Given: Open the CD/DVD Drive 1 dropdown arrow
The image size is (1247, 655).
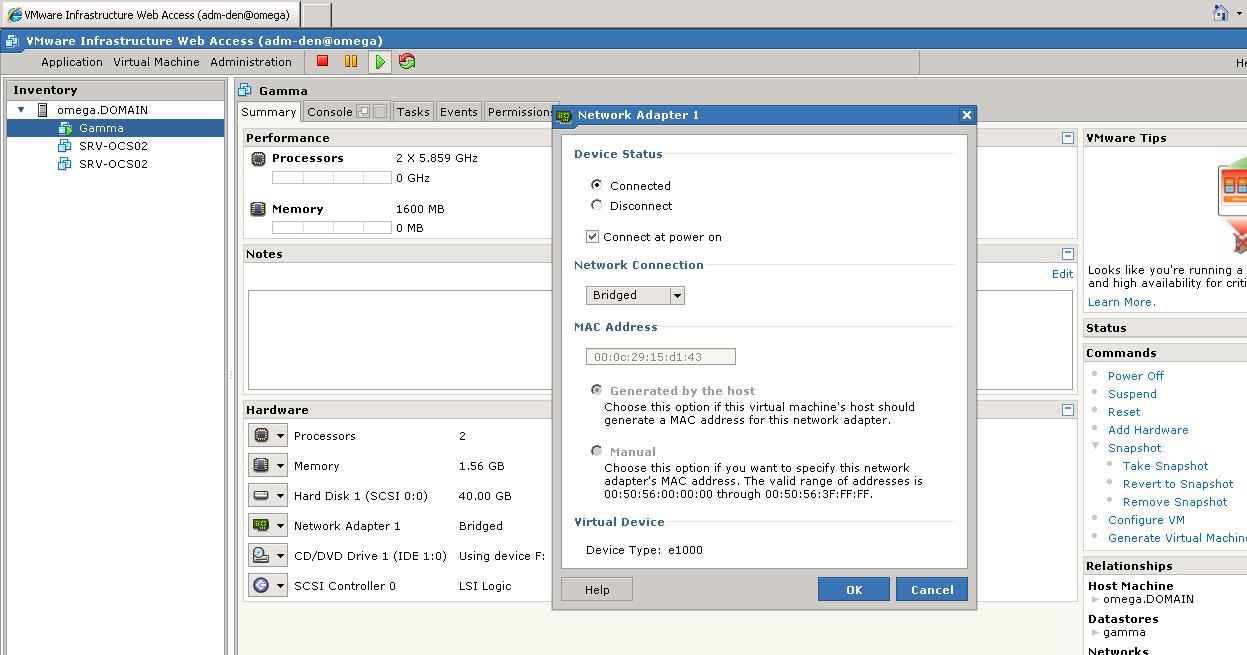Looking at the screenshot, I should tap(281, 556).
